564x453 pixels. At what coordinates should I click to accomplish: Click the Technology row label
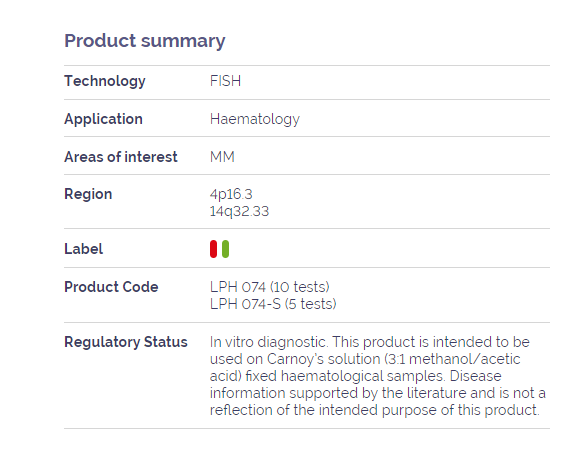(105, 81)
